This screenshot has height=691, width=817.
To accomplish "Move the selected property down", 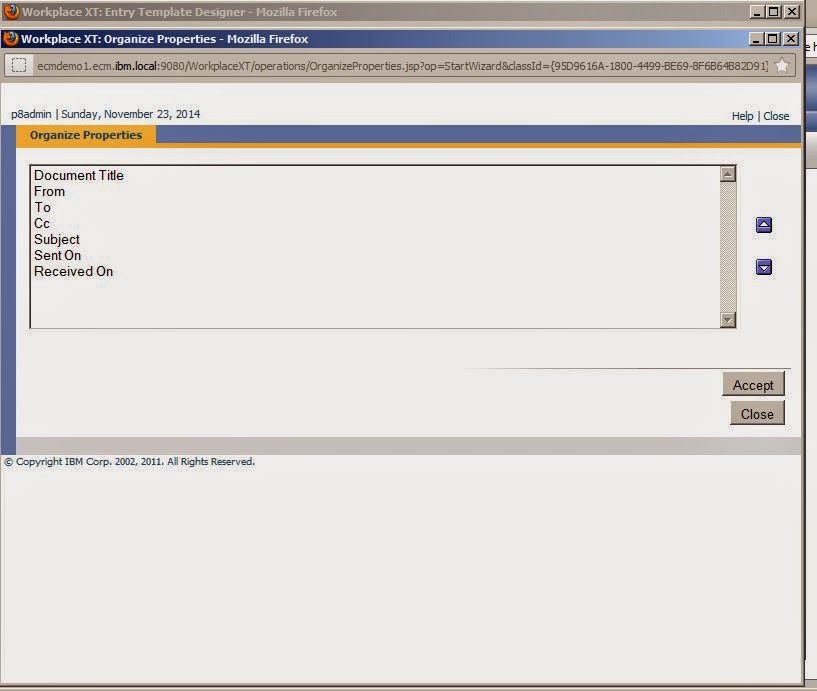I will click(763, 267).
